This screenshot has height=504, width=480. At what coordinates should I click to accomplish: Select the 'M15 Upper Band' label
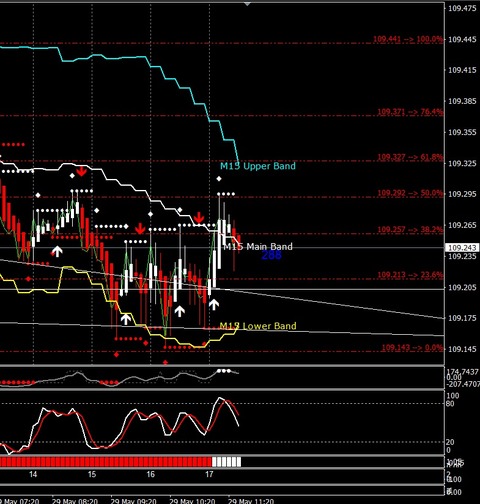[x=258, y=166]
